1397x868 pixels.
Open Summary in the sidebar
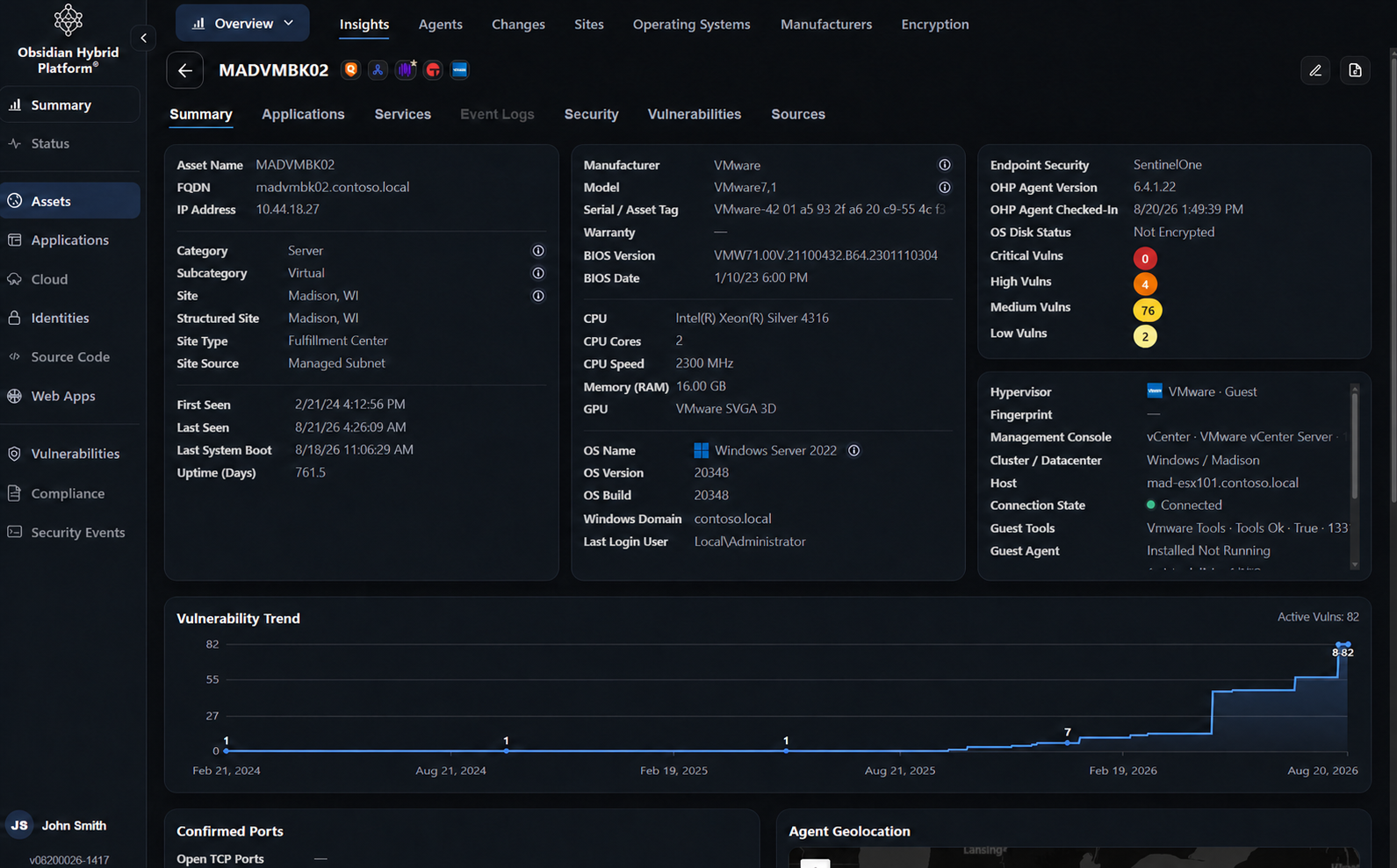pyautogui.click(x=70, y=104)
